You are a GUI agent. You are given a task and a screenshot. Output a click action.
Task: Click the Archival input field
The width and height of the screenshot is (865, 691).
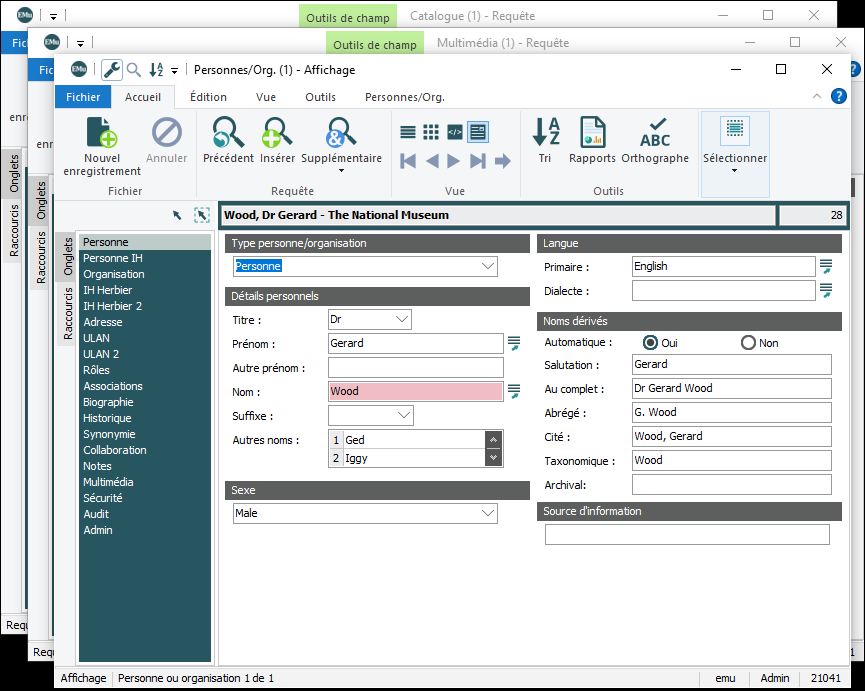(x=731, y=485)
